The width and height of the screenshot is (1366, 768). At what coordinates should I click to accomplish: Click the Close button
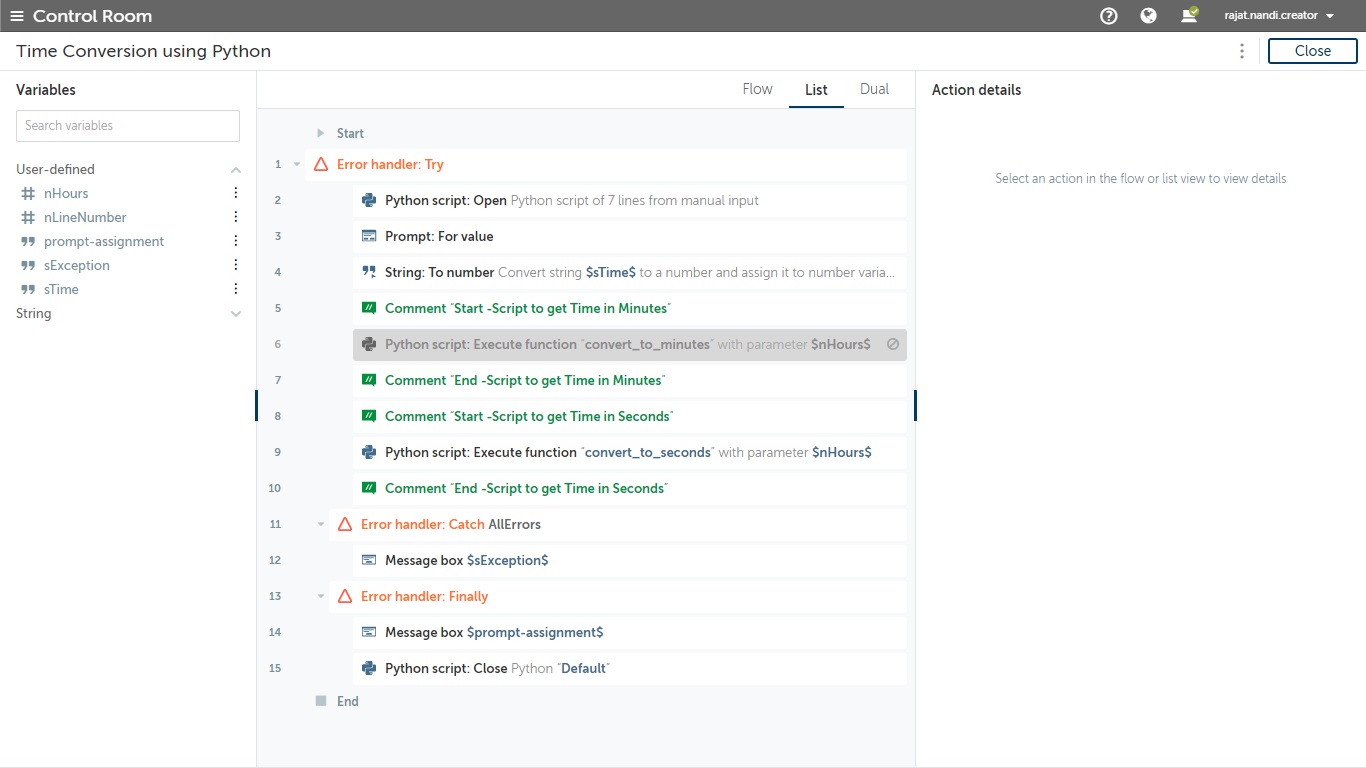1312,51
